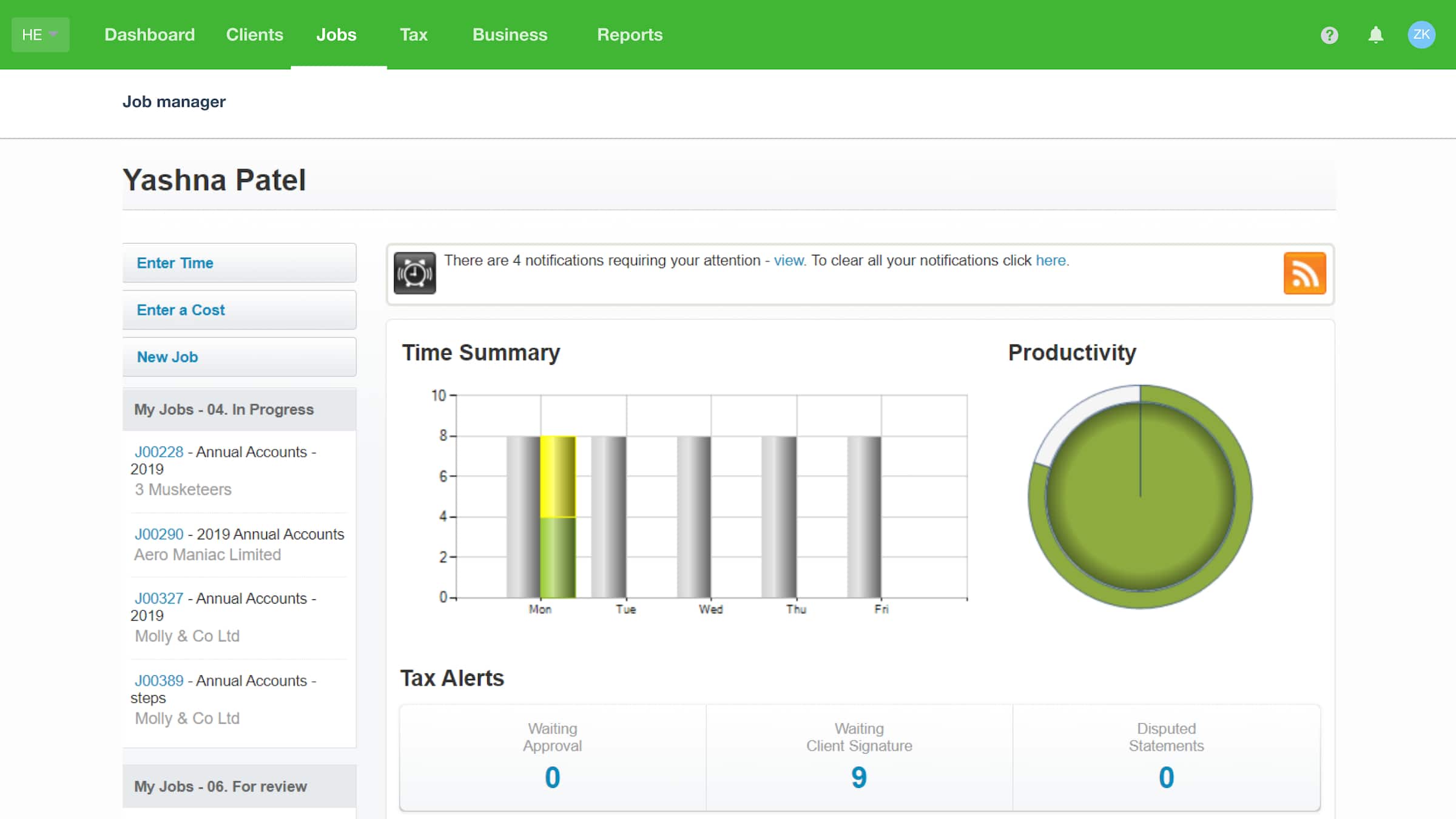Open the Tax section
Viewport: 1456px width, 819px height.
[x=413, y=35]
